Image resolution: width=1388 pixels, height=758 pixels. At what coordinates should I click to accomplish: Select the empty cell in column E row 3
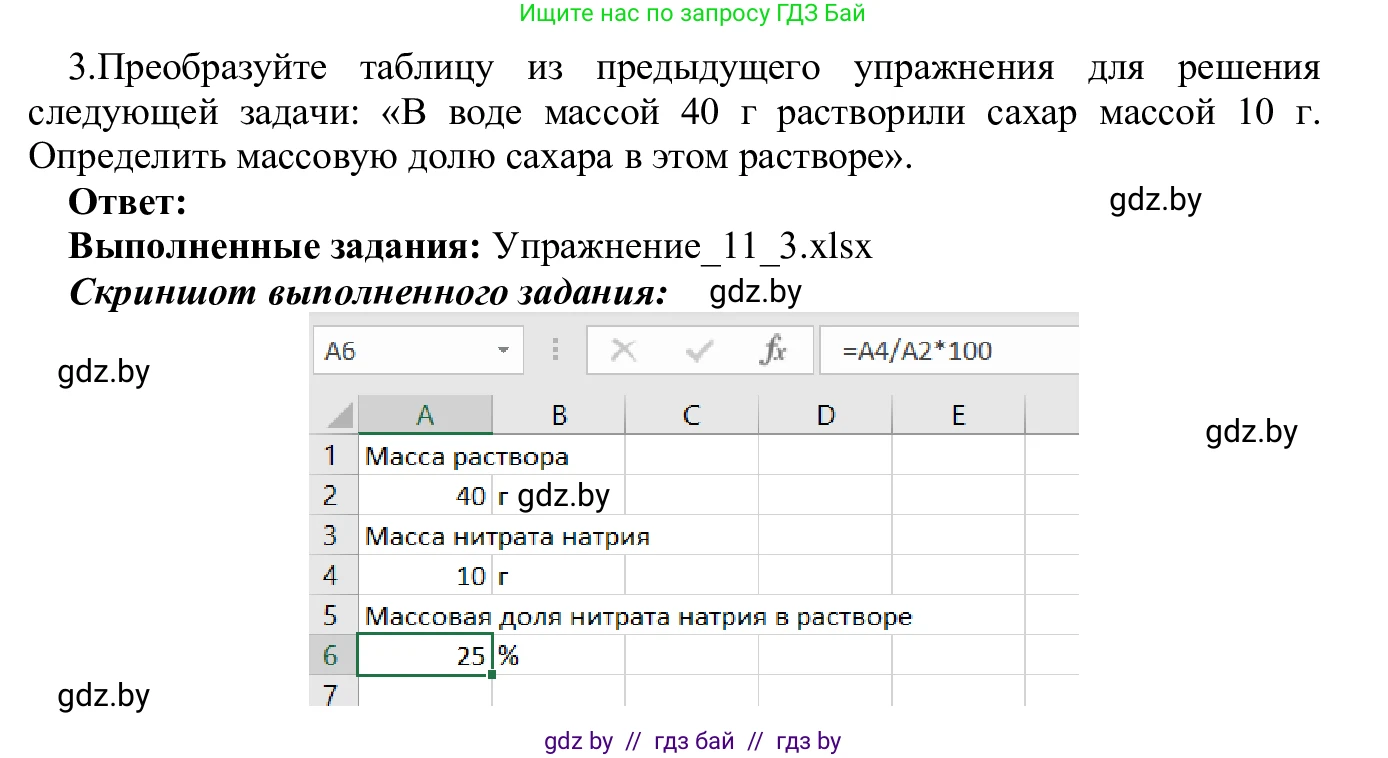[x=958, y=535]
